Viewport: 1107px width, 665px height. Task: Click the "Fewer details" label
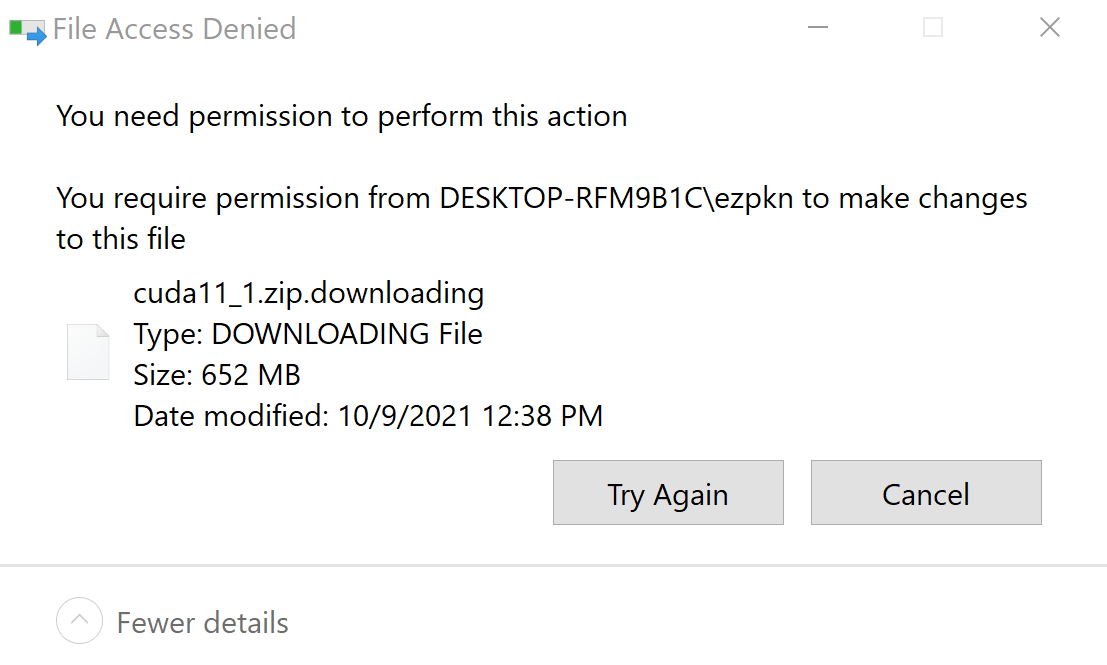[202, 623]
